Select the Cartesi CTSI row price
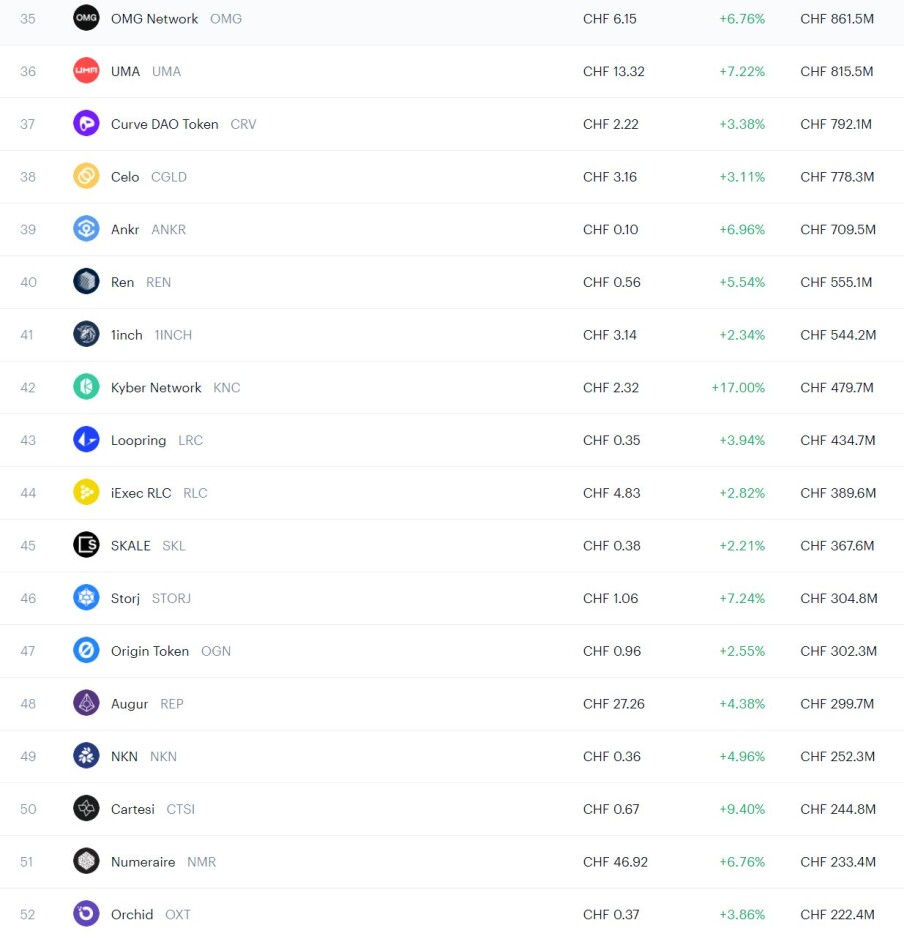Image resolution: width=904 pixels, height=939 pixels. coord(611,809)
